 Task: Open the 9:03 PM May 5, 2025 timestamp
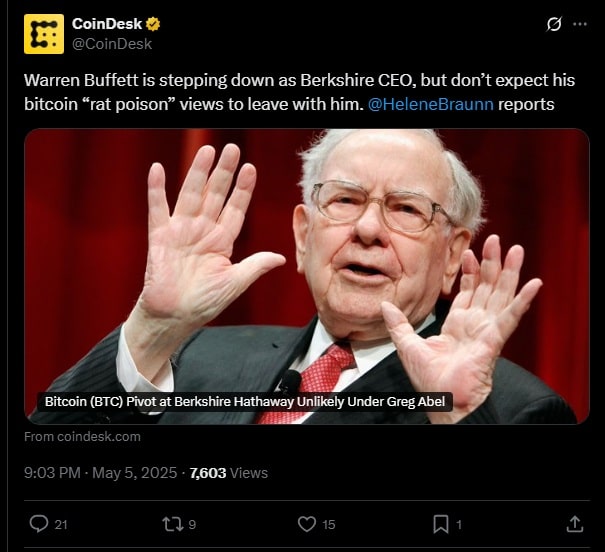point(100,473)
